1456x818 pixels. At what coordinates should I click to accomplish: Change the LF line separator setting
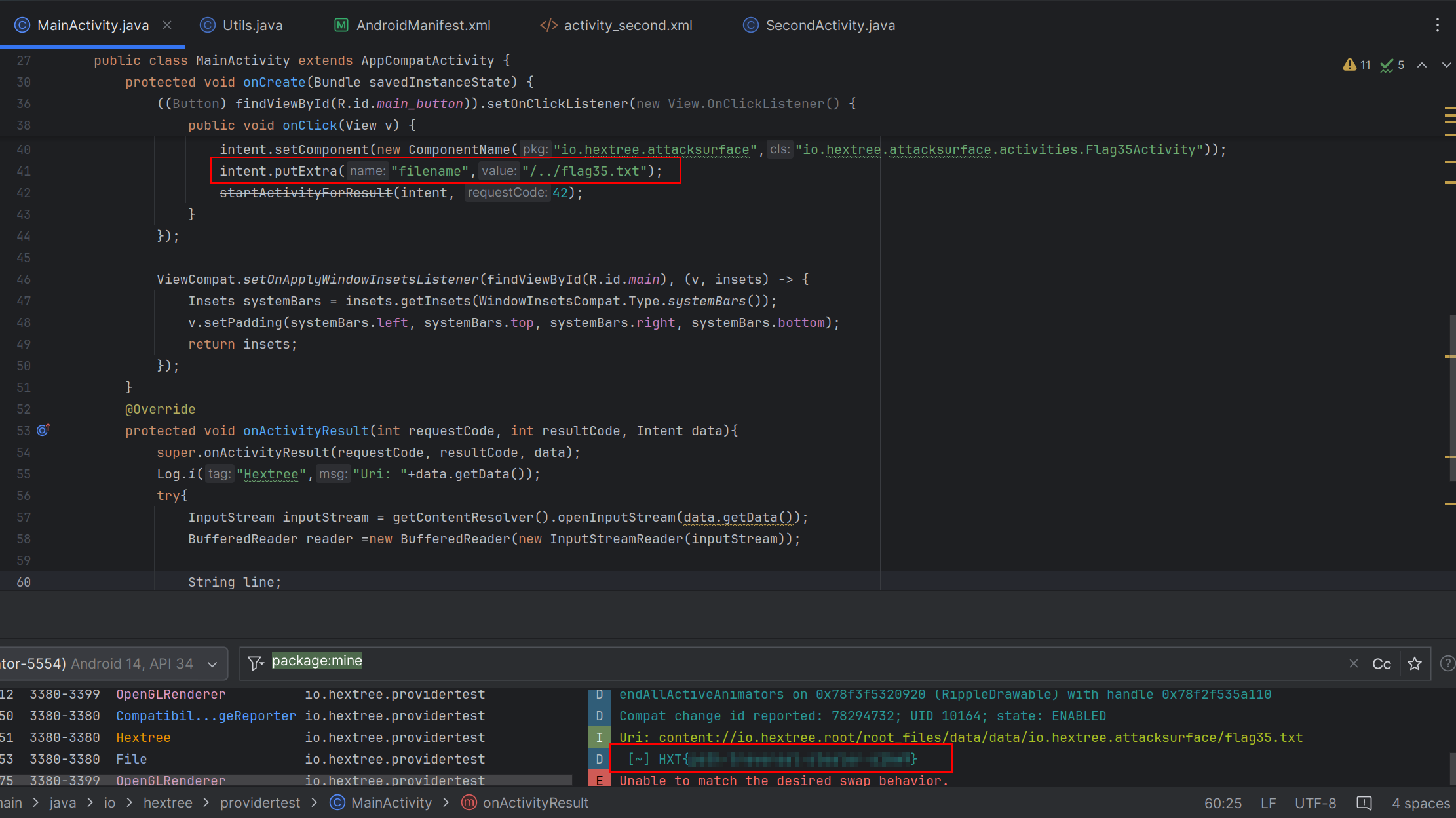point(1268,803)
